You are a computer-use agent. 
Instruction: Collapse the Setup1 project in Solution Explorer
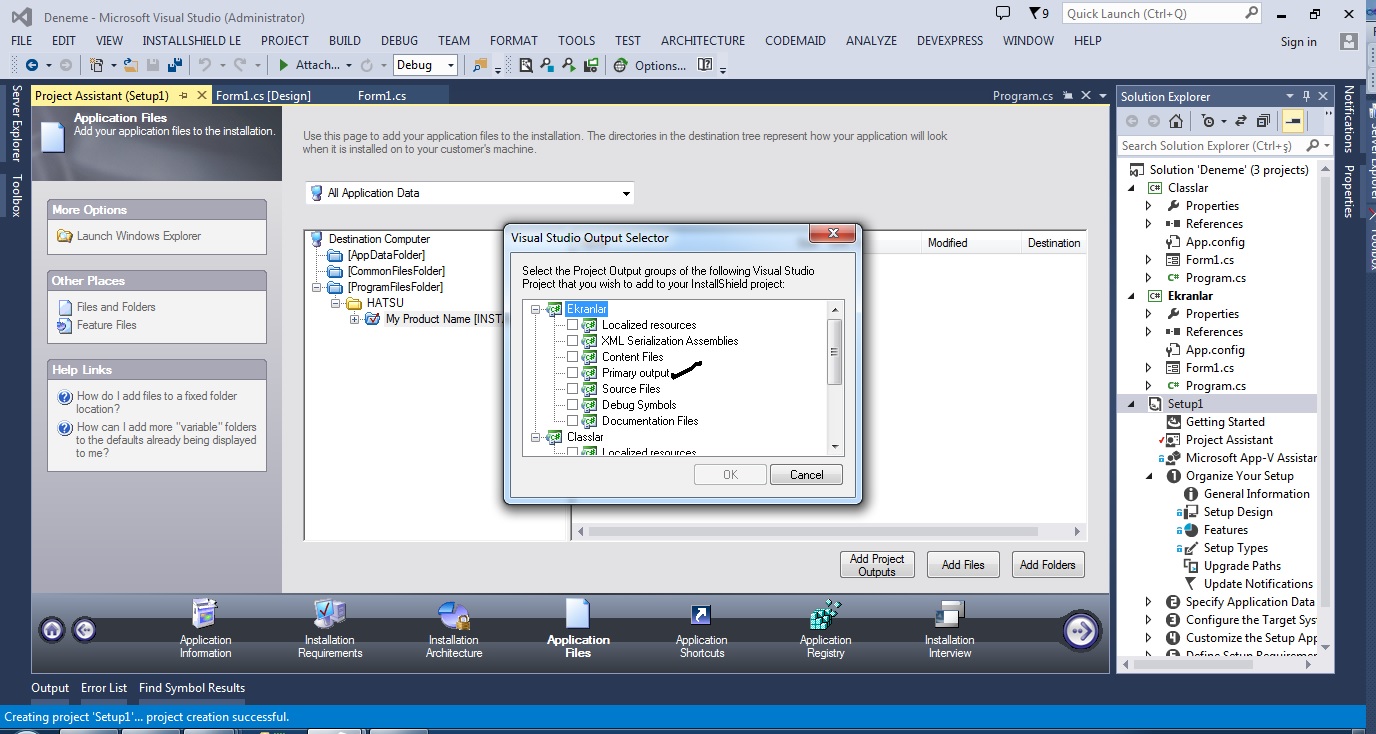[1133, 404]
